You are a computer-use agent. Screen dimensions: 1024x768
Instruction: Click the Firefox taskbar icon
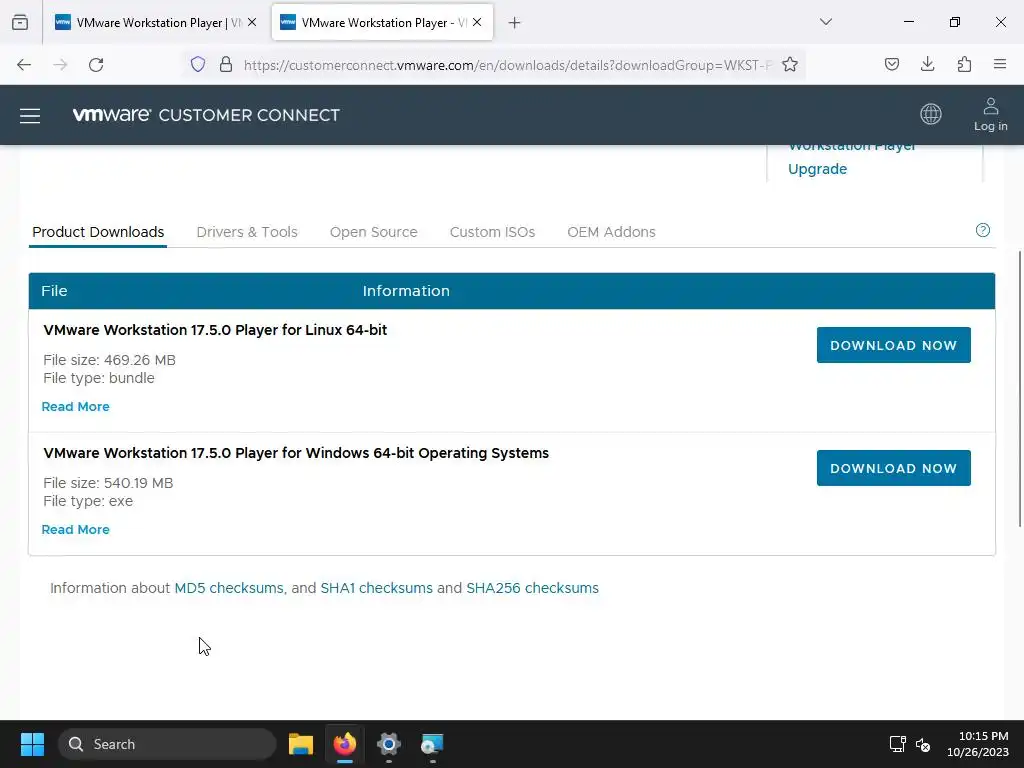(x=345, y=744)
